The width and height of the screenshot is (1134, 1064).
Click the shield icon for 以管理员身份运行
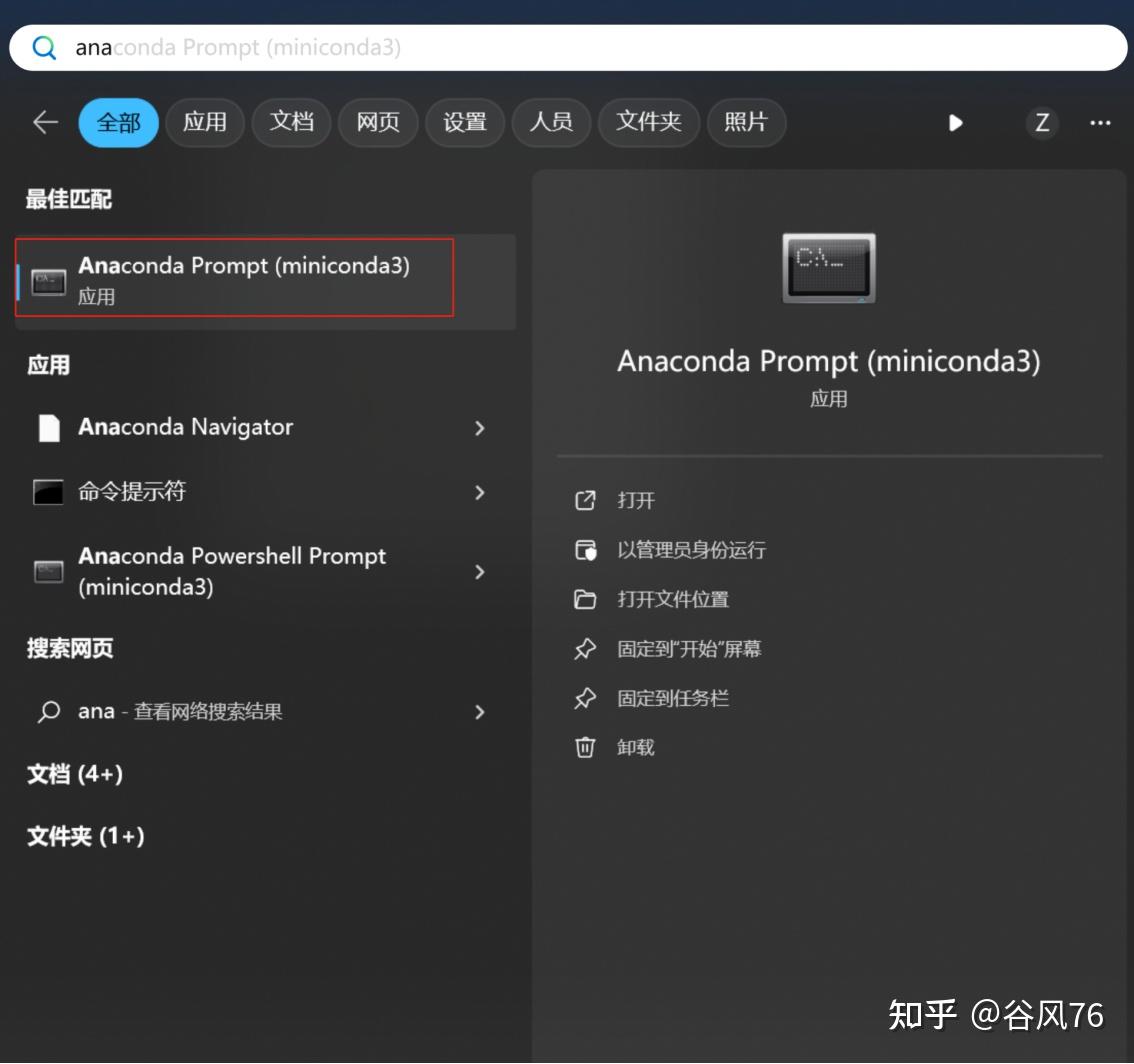[x=585, y=550]
